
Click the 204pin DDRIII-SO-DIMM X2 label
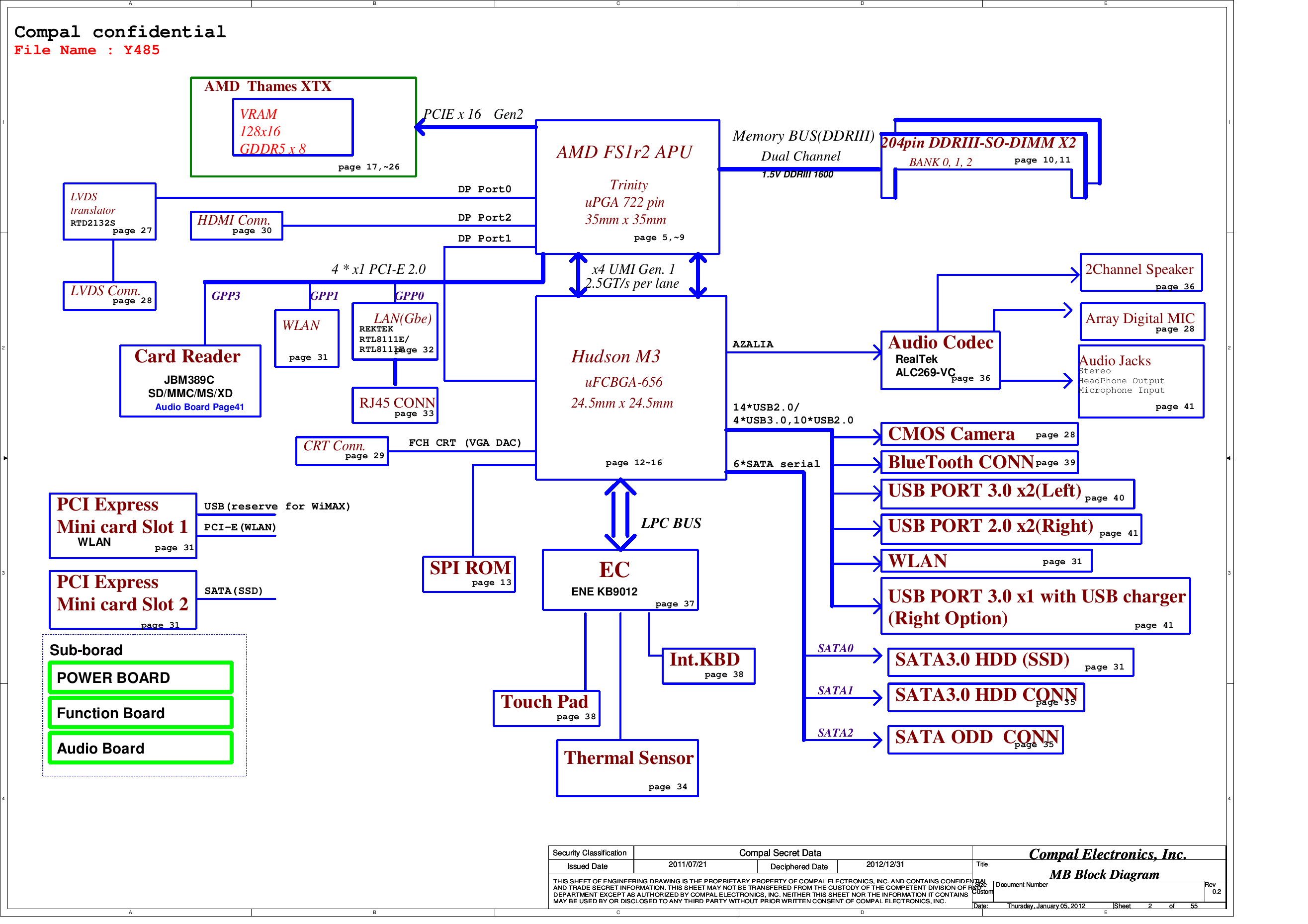tap(979, 143)
